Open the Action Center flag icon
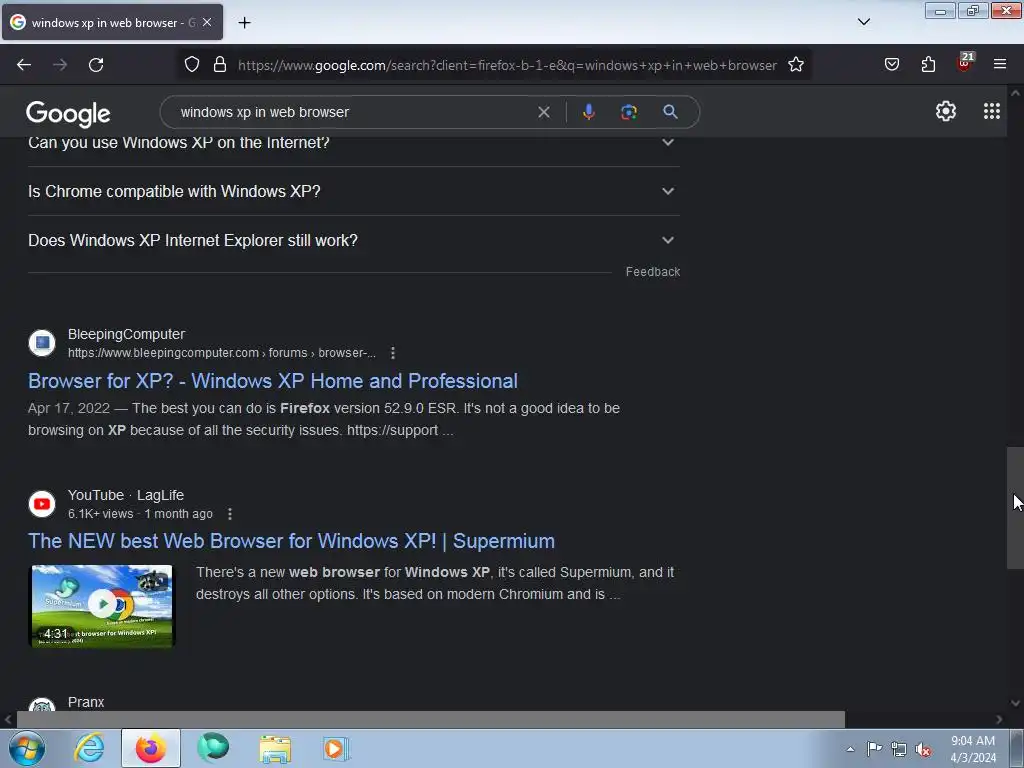This screenshot has width=1024, height=768. click(x=874, y=748)
